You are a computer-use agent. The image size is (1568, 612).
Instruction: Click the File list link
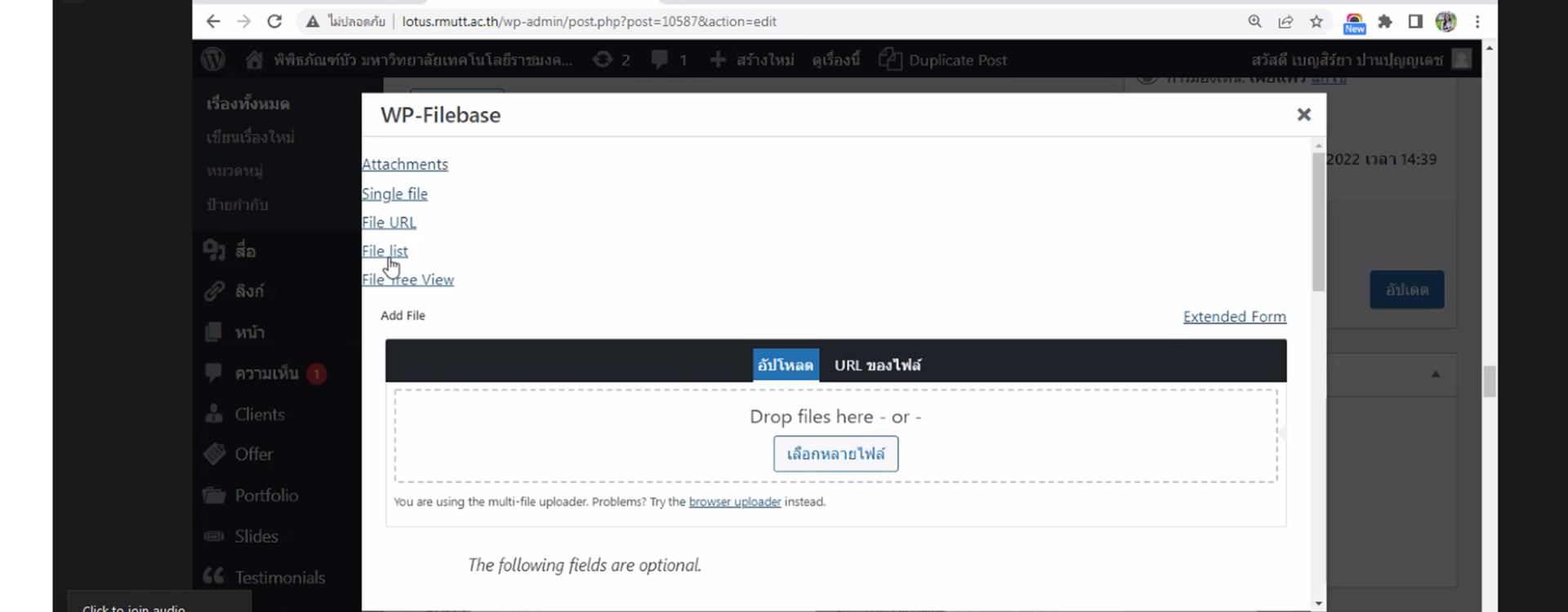click(x=385, y=251)
